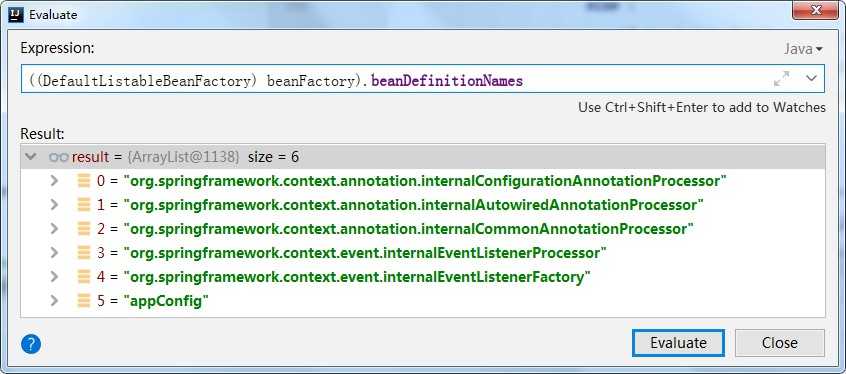846x374 pixels.
Task: Expand element 0 internalConfigurationAnnotationProcessor
Action: click(54, 181)
